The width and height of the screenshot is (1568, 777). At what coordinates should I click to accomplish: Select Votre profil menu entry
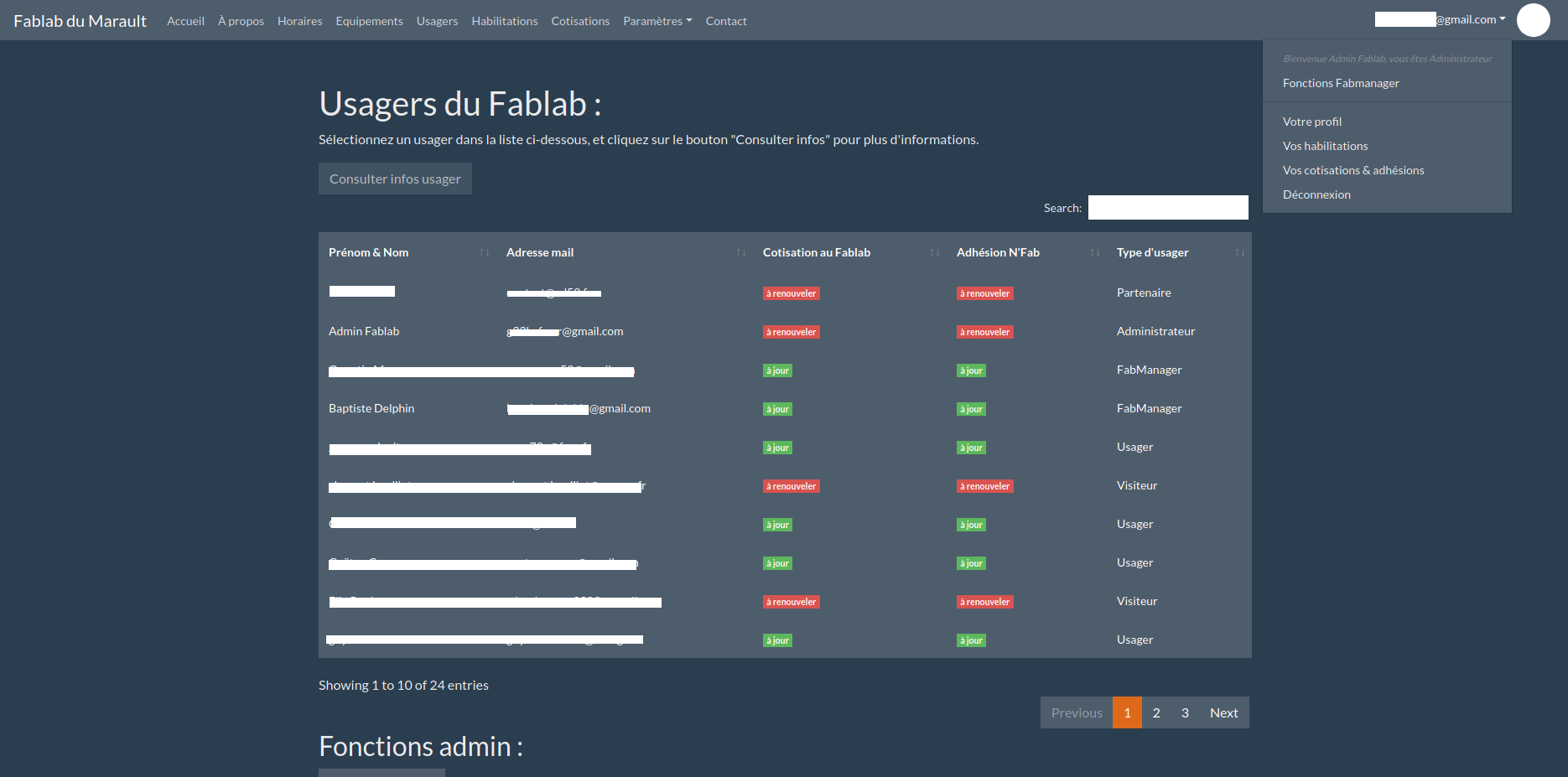coord(1311,122)
